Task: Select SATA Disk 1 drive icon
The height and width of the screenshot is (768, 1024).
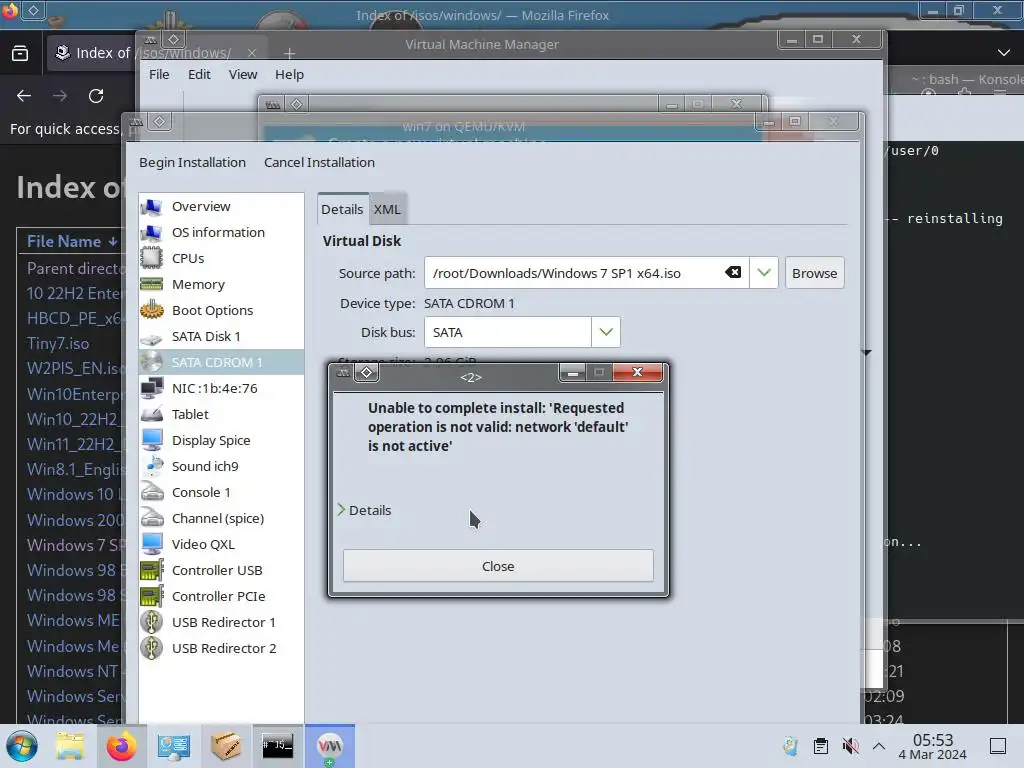Action: (152, 338)
